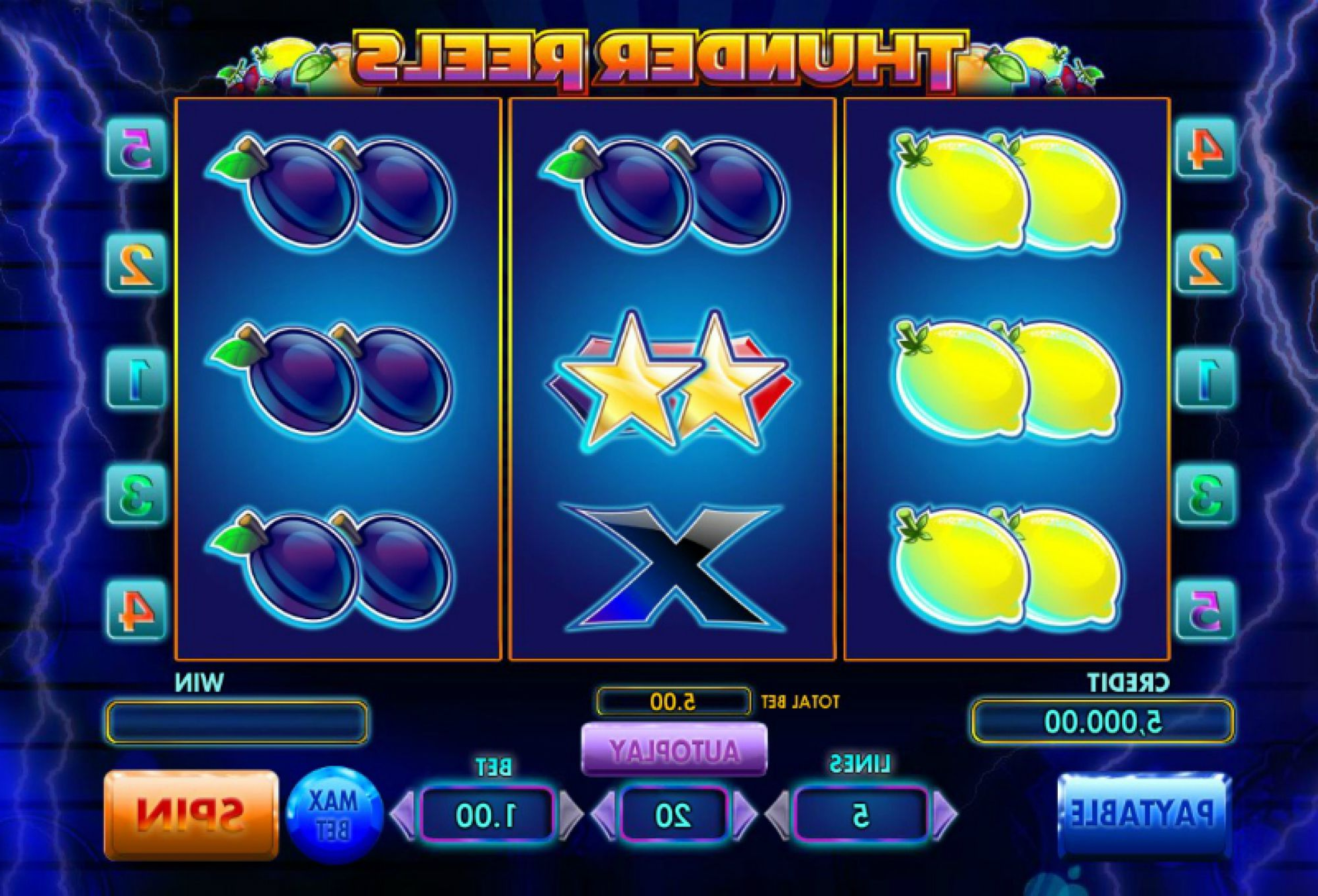Toggle the blue payline 1 marker beside the lemon reel
1318x896 pixels.
click(1205, 379)
